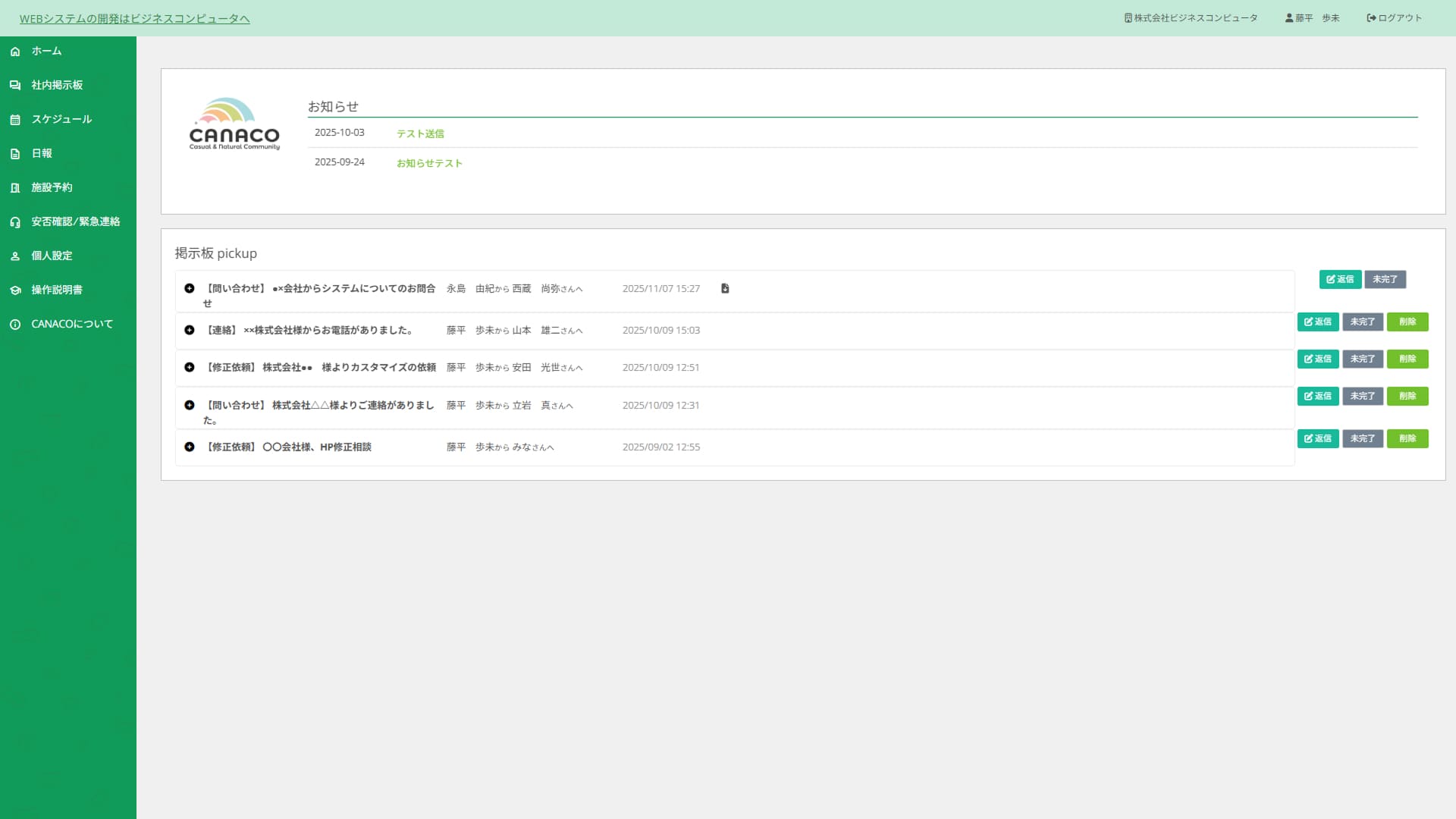Toggle 未完了 on the HP修正相談 post
The width and height of the screenshot is (1456, 819).
(x=1363, y=439)
